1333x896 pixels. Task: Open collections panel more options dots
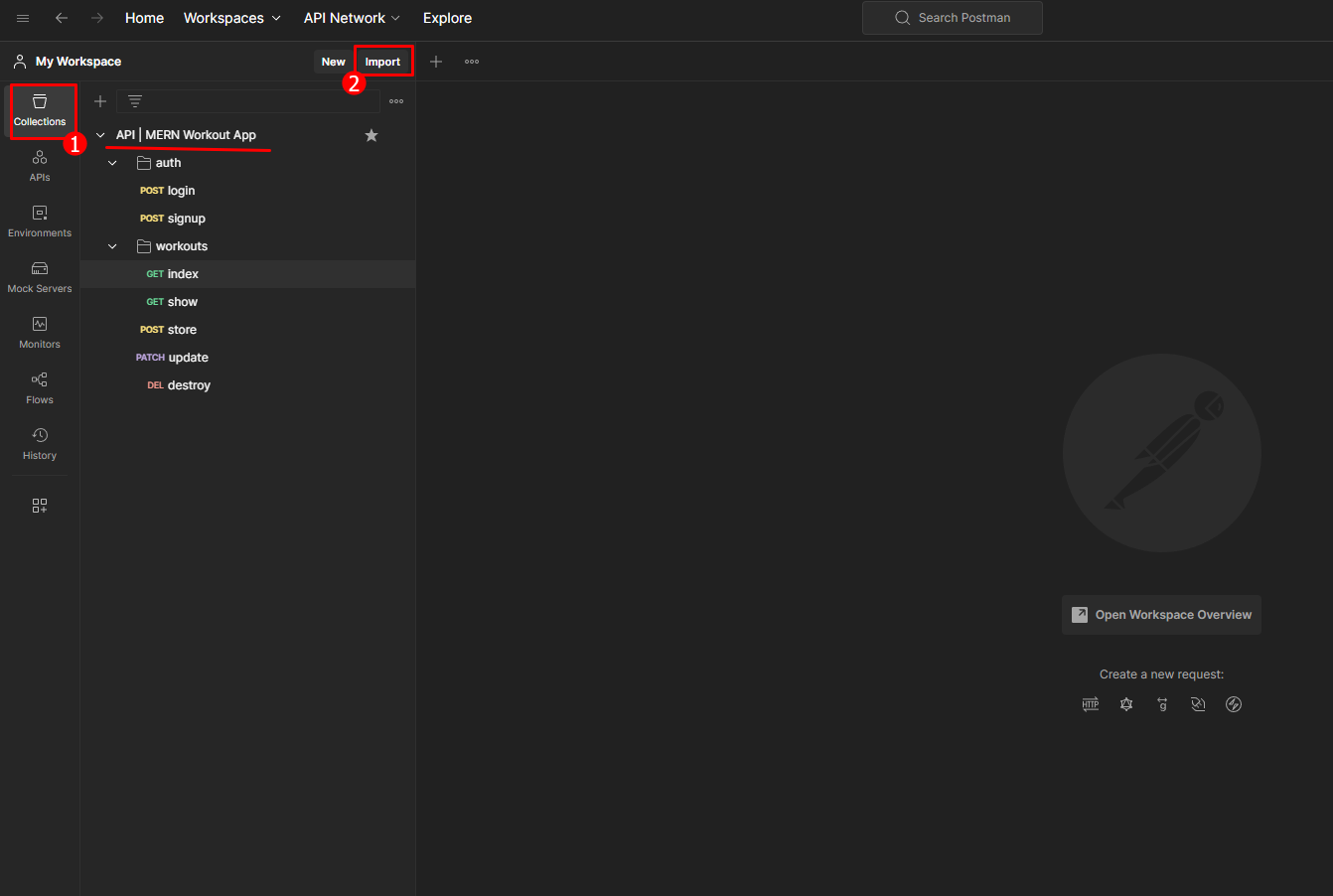[x=396, y=101]
